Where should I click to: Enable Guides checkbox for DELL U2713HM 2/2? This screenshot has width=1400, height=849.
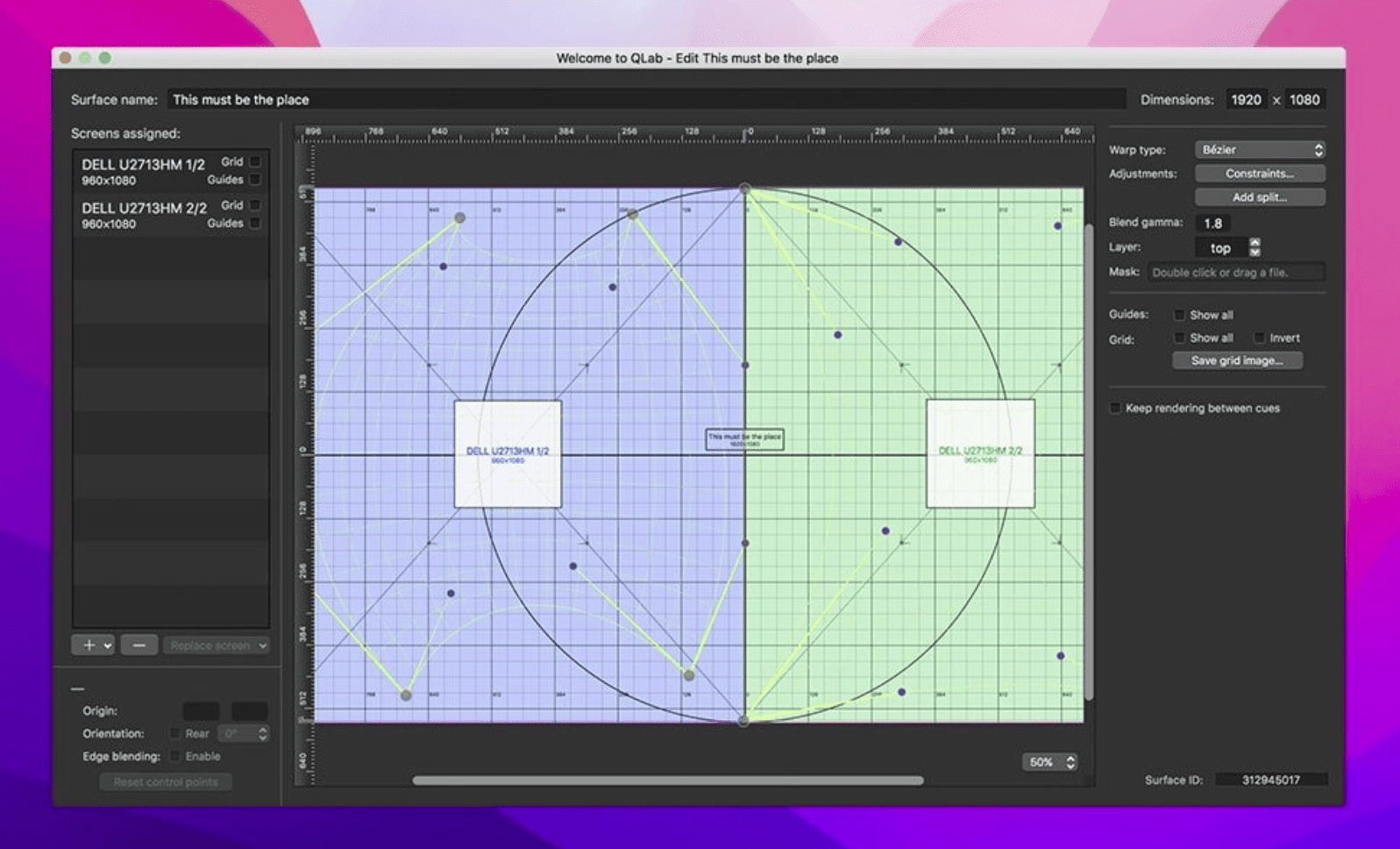255,224
